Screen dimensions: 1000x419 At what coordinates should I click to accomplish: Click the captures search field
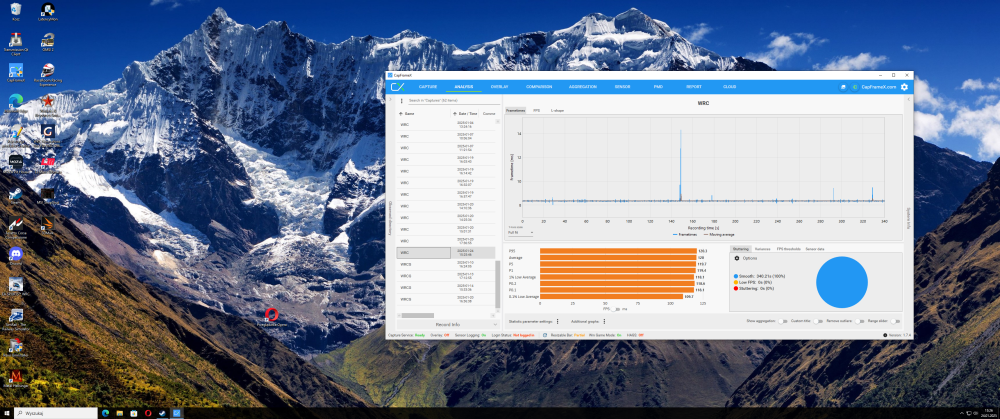pos(455,101)
